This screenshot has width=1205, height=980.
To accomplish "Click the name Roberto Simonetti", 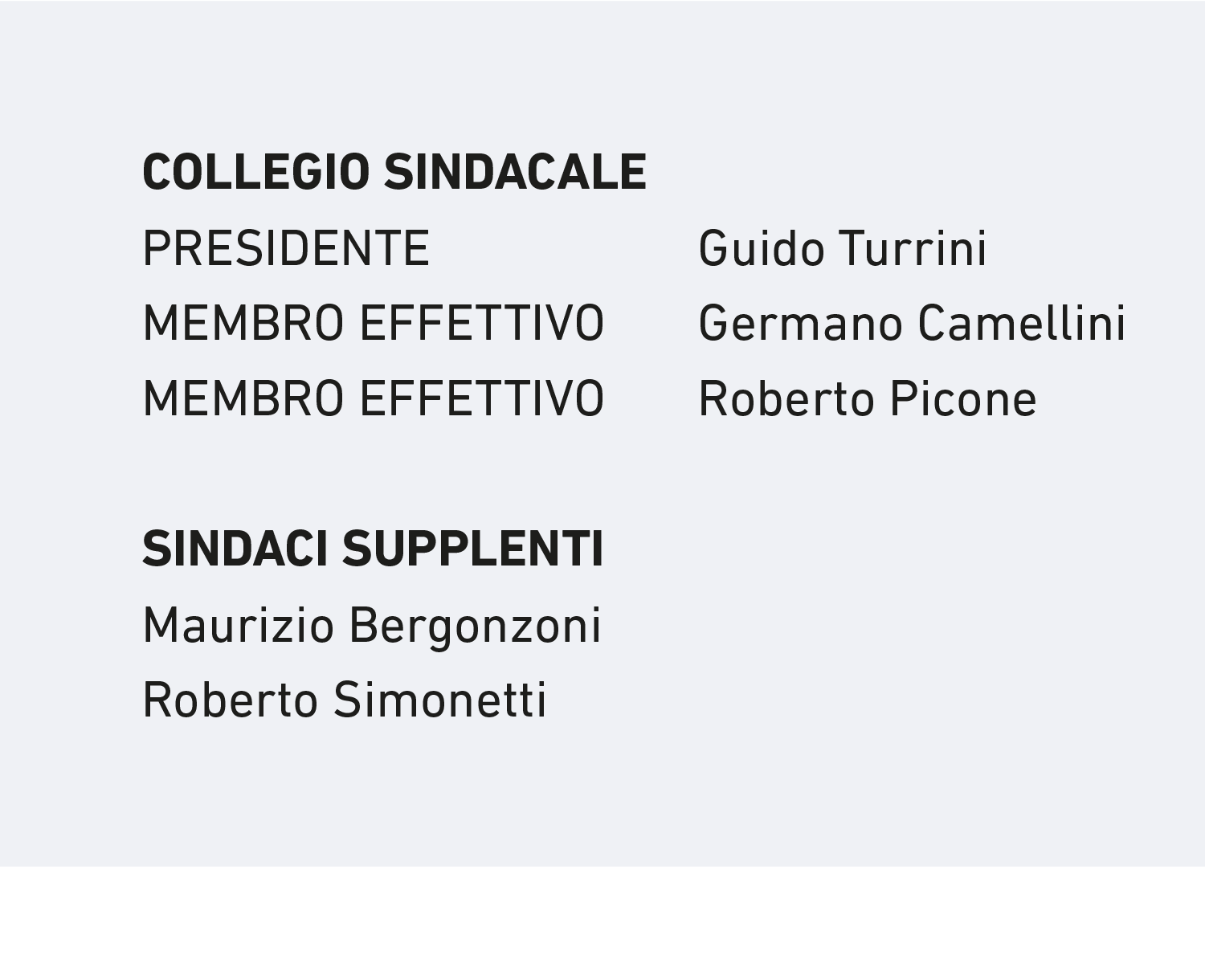I will [x=345, y=700].
